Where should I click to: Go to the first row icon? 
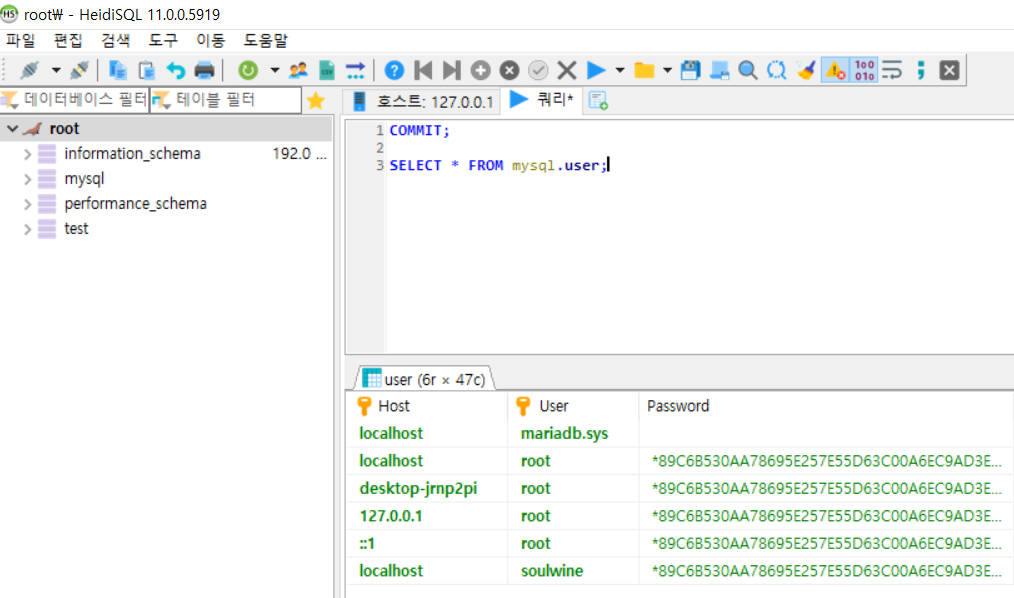[x=423, y=70]
